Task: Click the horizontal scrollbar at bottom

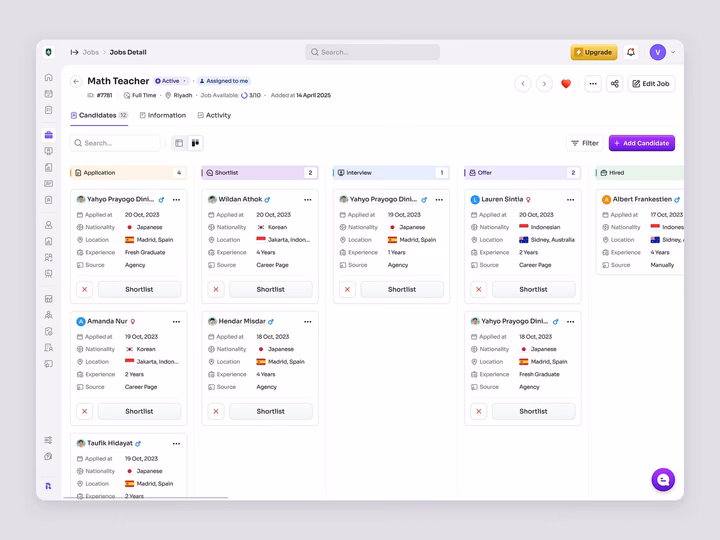Action: coord(146,497)
